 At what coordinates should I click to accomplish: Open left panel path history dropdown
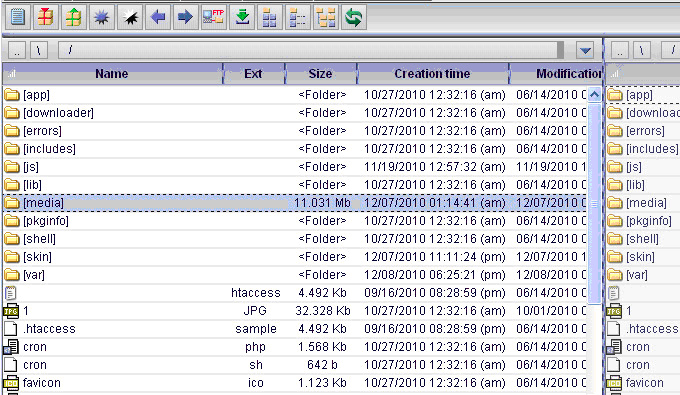click(x=585, y=51)
